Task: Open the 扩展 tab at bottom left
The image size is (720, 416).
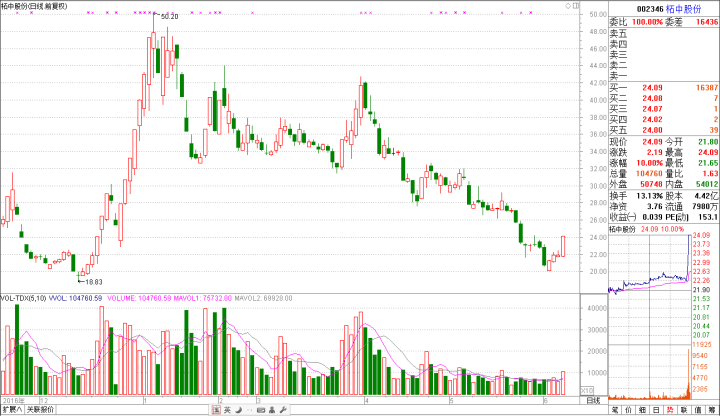Action: tap(12, 410)
